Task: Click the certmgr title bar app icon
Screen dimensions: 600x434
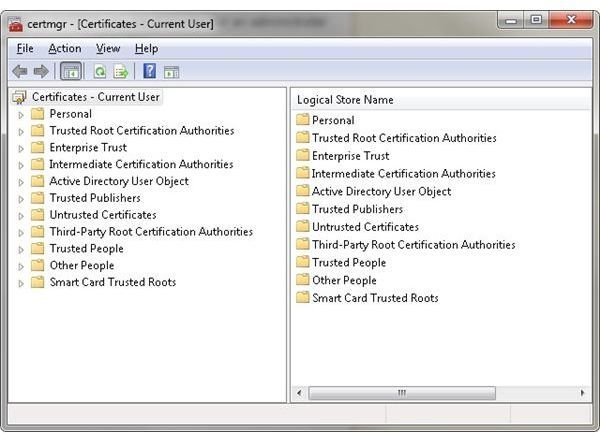Action: pos(16,24)
